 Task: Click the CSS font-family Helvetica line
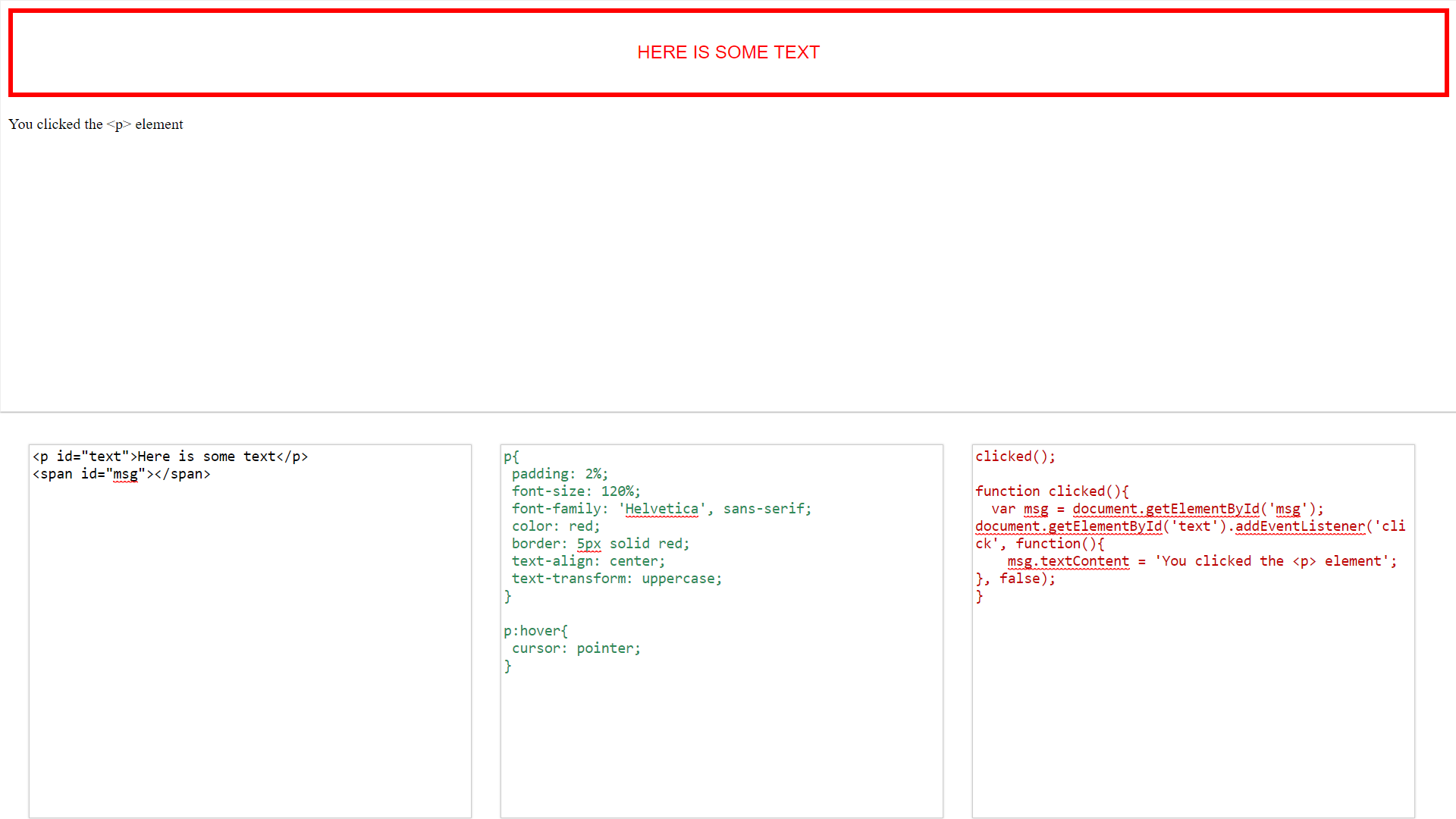[661, 509]
